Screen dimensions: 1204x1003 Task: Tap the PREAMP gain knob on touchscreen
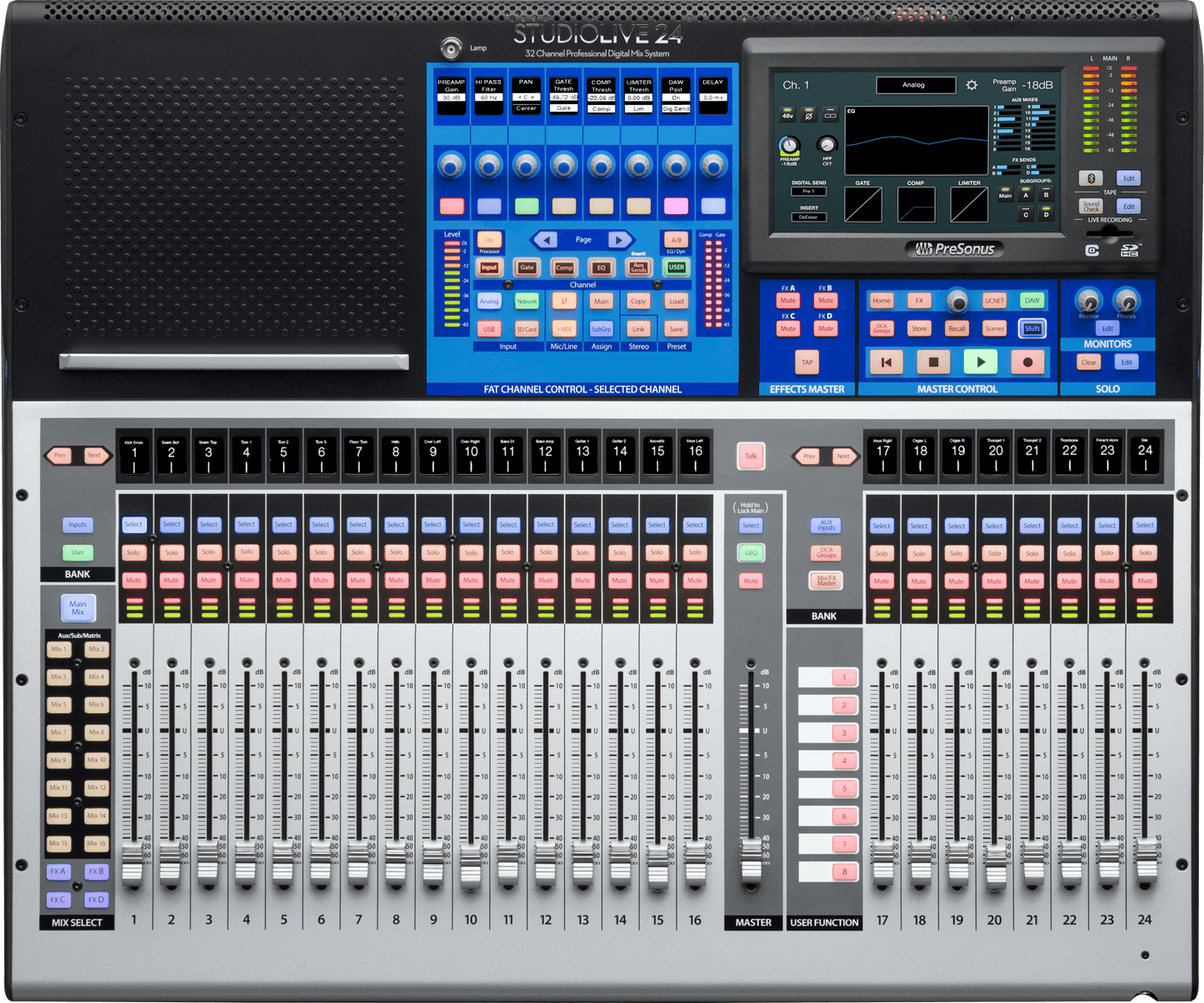click(789, 145)
